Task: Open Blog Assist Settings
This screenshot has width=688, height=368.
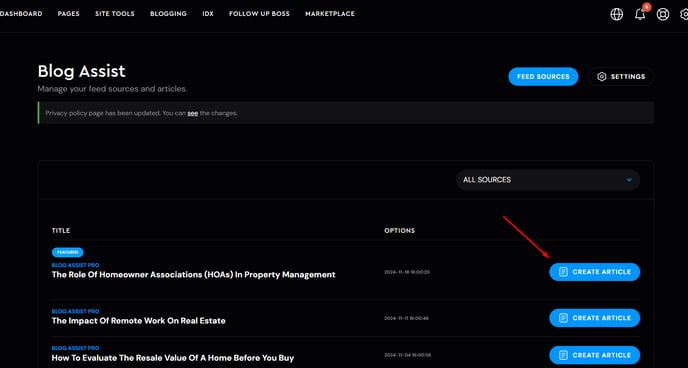Action: point(621,77)
